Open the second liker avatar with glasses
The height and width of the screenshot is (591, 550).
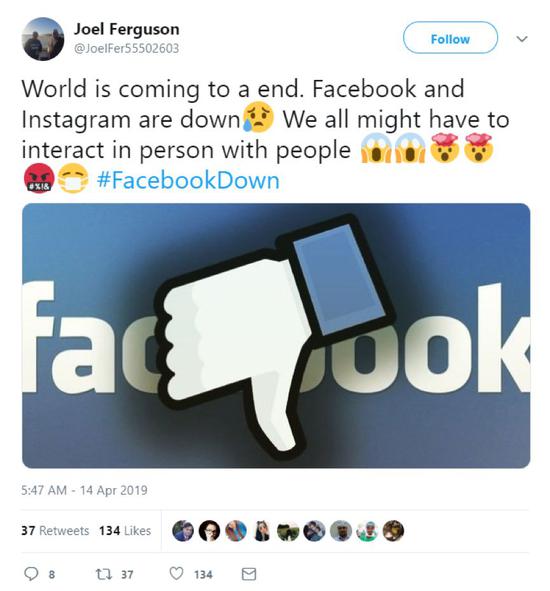(x=209, y=531)
